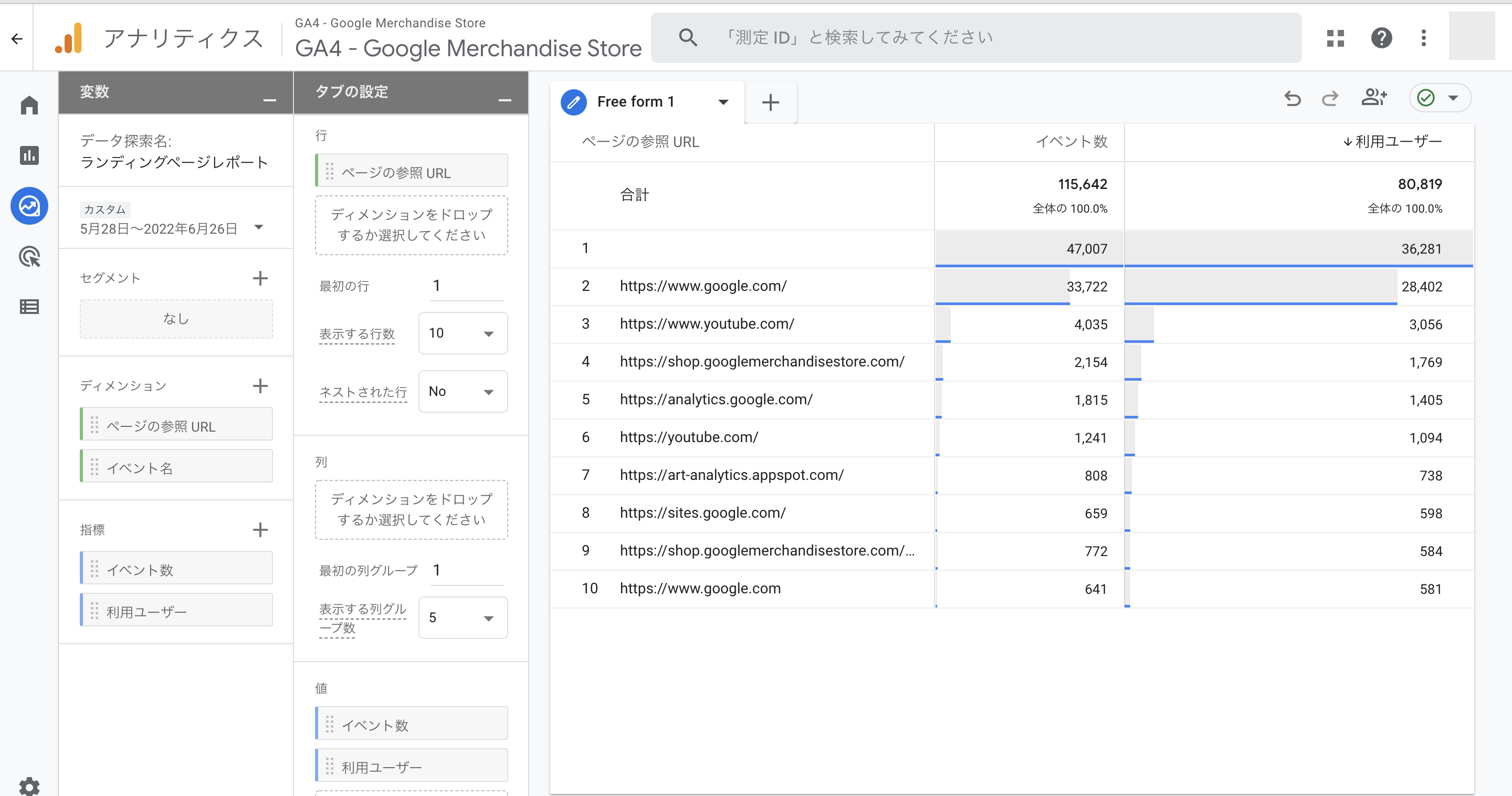The image size is (1512, 796).
Task: Click ページの参照 URL column header
Action: pyautogui.click(x=640, y=141)
